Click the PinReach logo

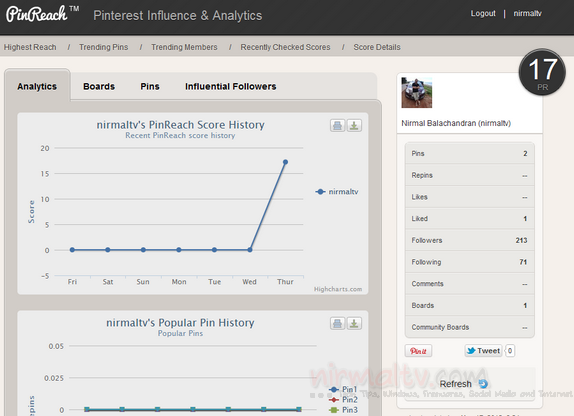37,15
